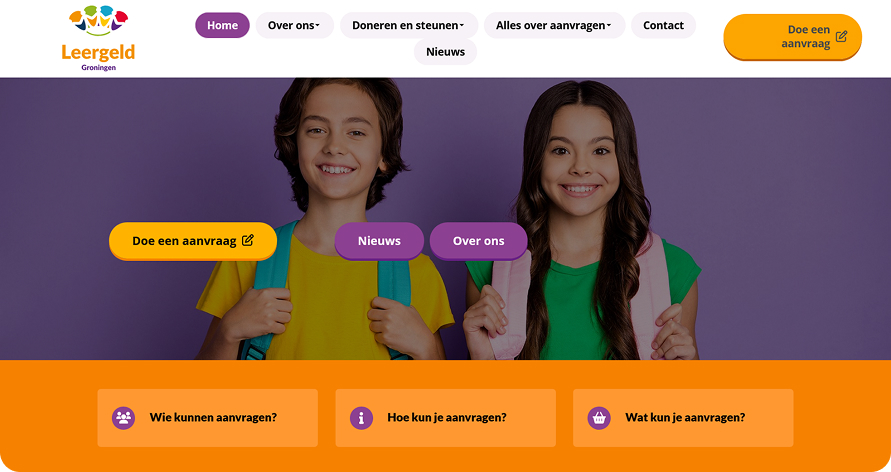Go to the Home menu item
The width and height of the screenshot is (891, 472).
[222, 26]
